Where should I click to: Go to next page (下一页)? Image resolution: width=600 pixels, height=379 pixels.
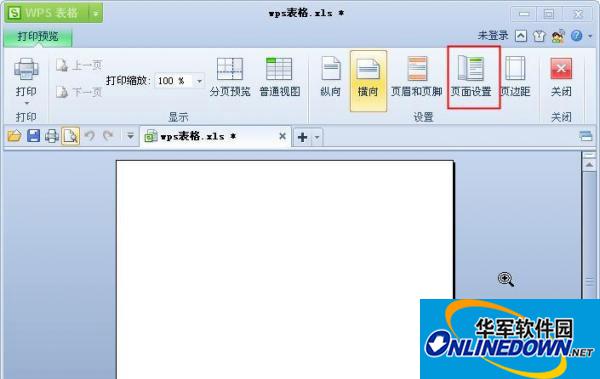tap(79, 92)
